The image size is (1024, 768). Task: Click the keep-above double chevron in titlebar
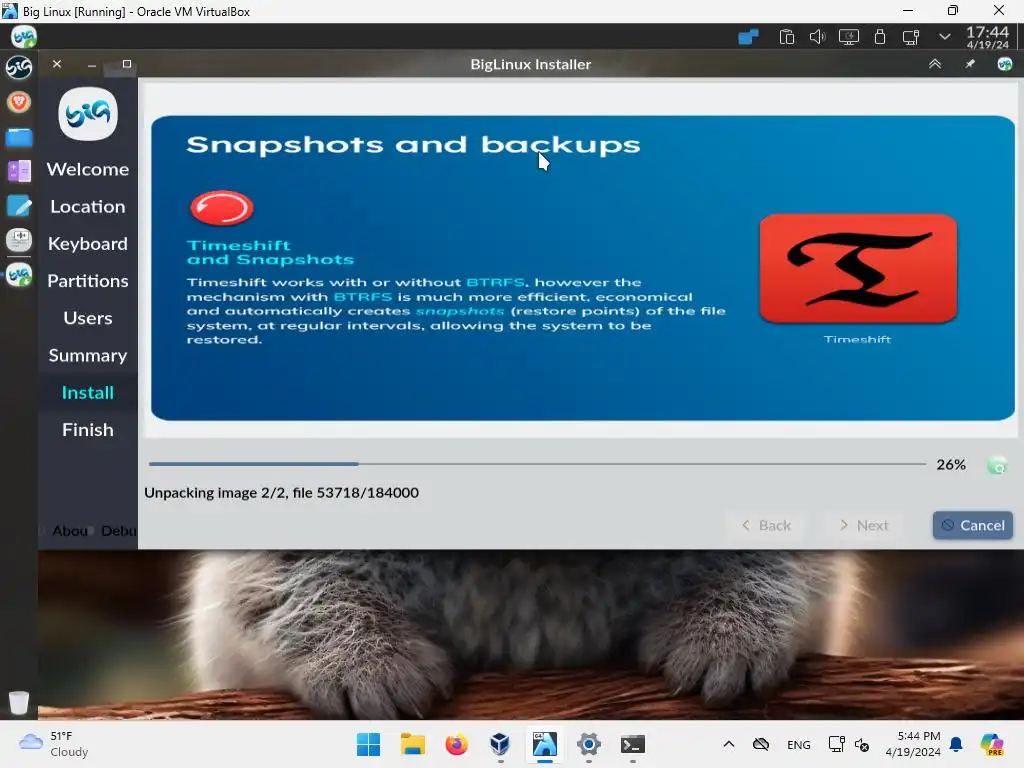click(935, 64)
